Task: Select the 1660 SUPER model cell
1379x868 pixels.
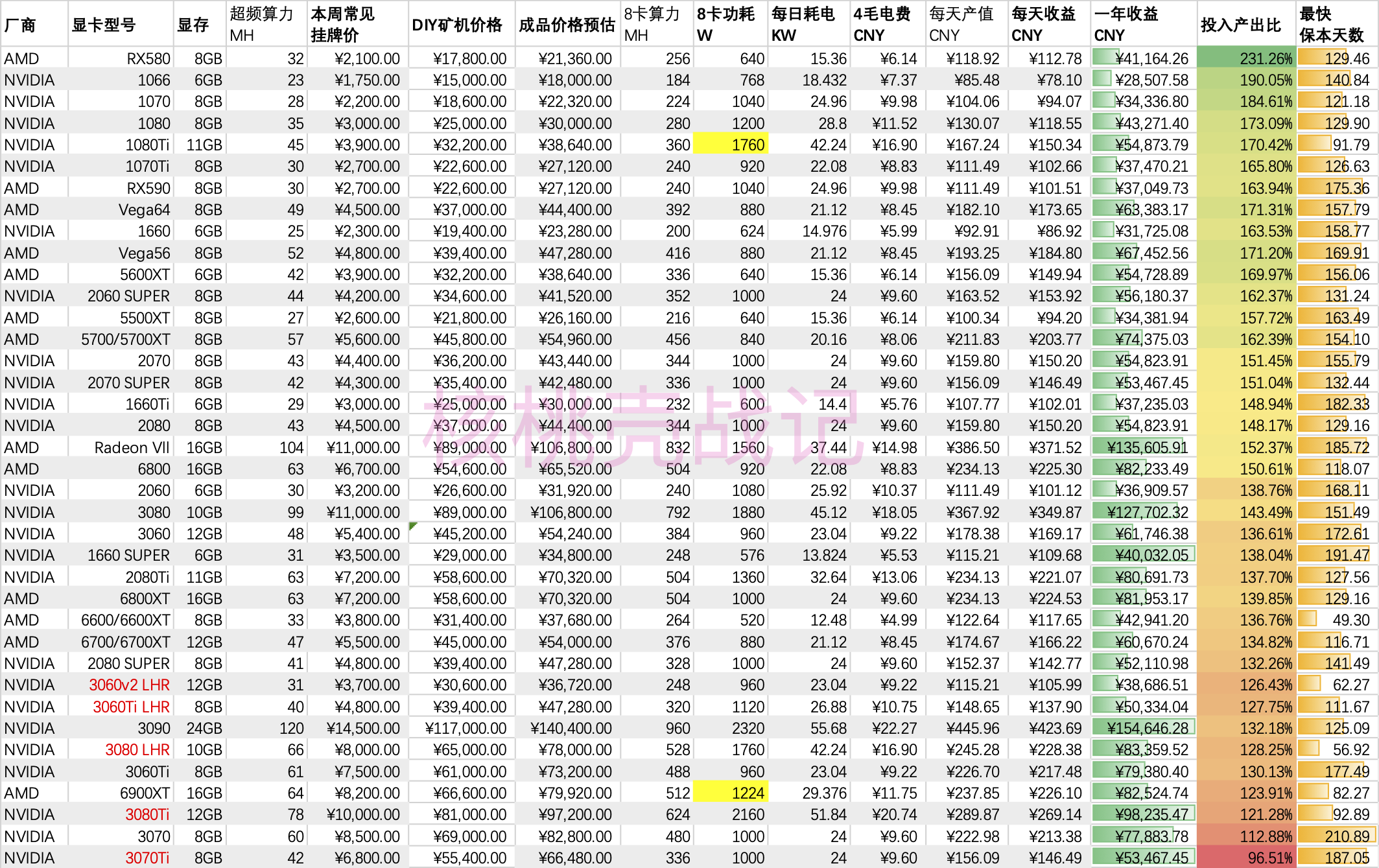Action: 121,555
